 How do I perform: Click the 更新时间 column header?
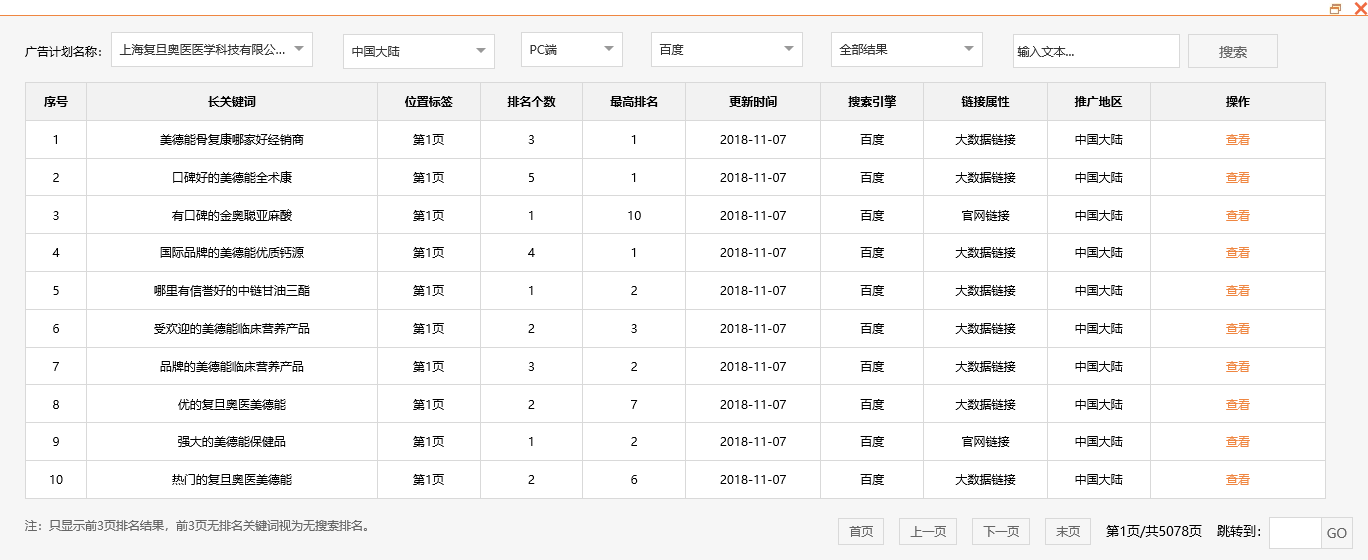[753, 102]
